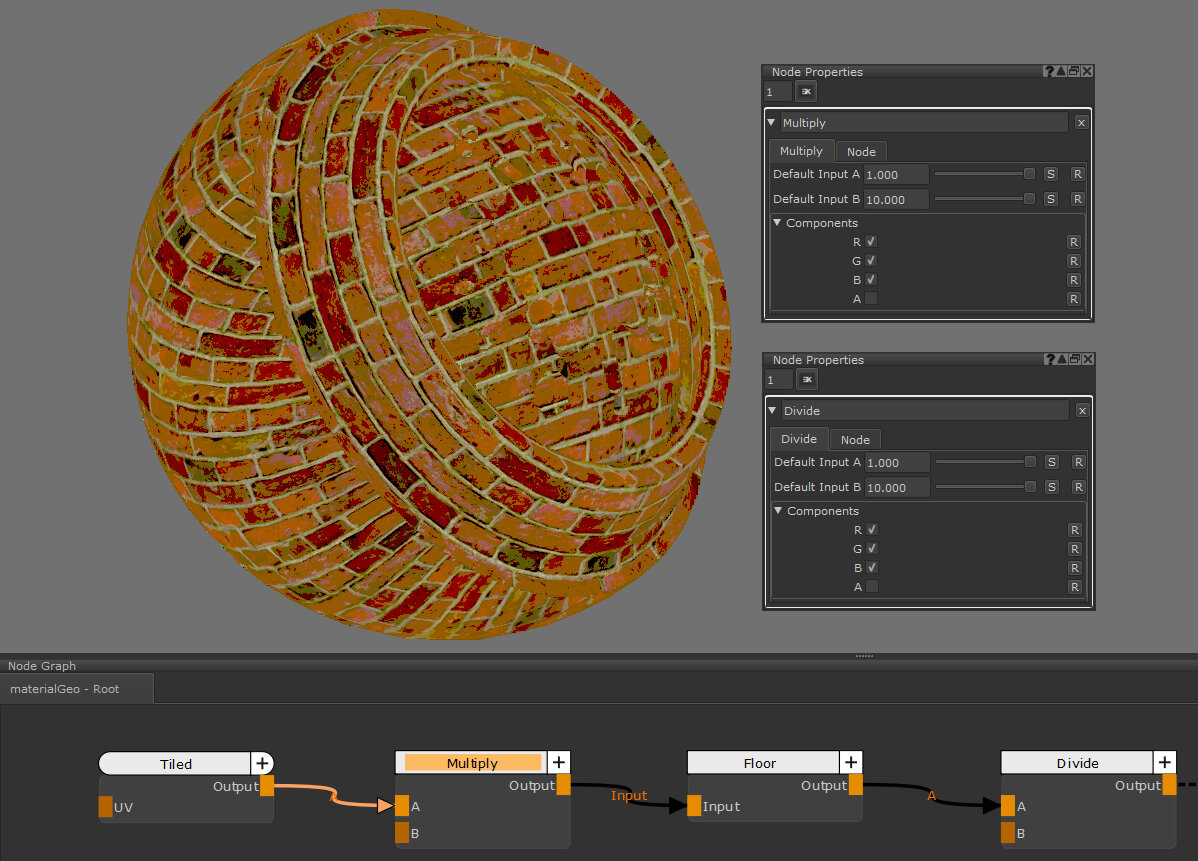Enable the A component checkbox in Divide
The image size is (1198, 861).
pyautogui.click(x=872, y=587)
